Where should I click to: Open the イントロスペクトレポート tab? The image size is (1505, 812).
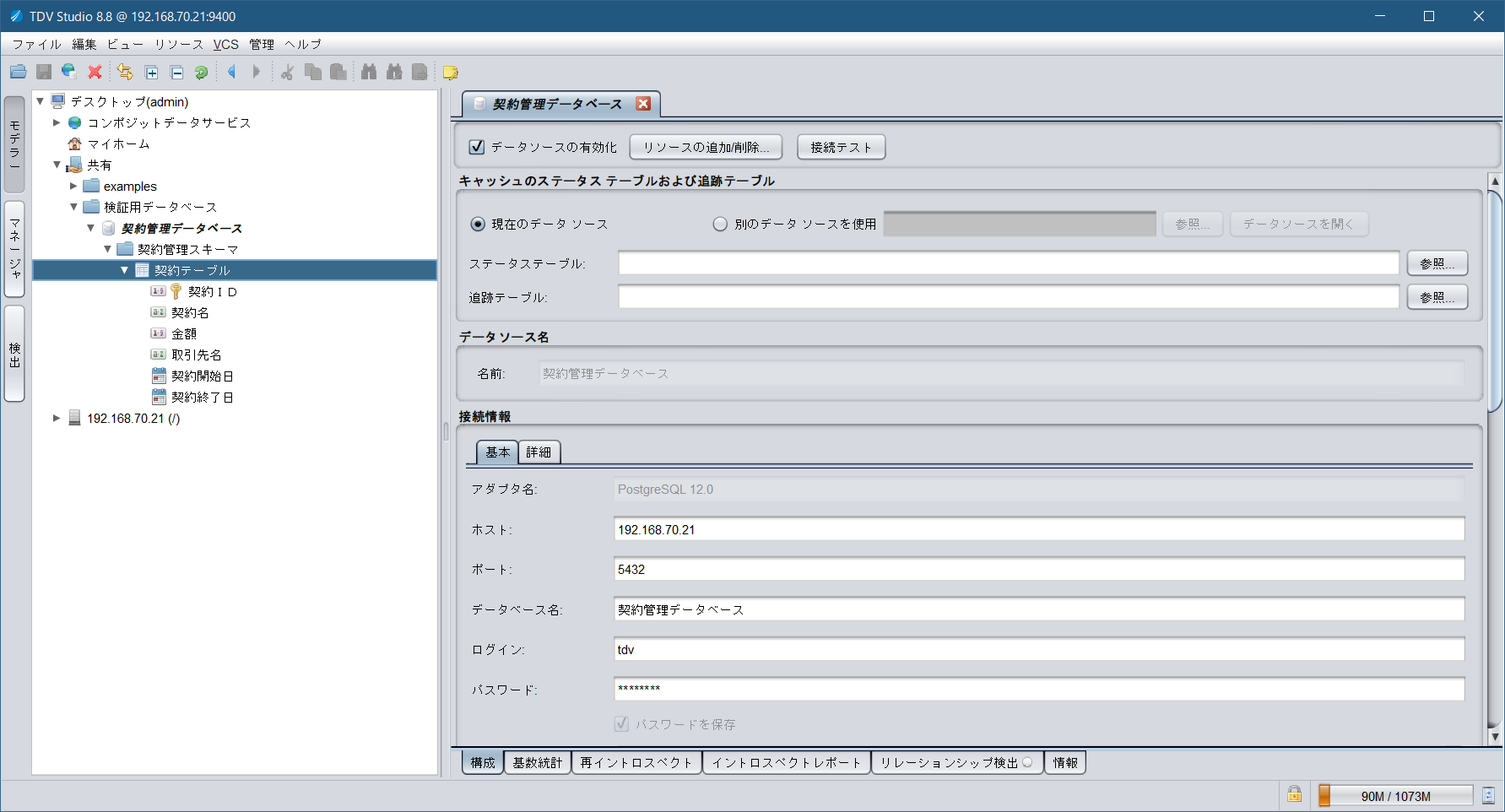(x=787, y=763)
